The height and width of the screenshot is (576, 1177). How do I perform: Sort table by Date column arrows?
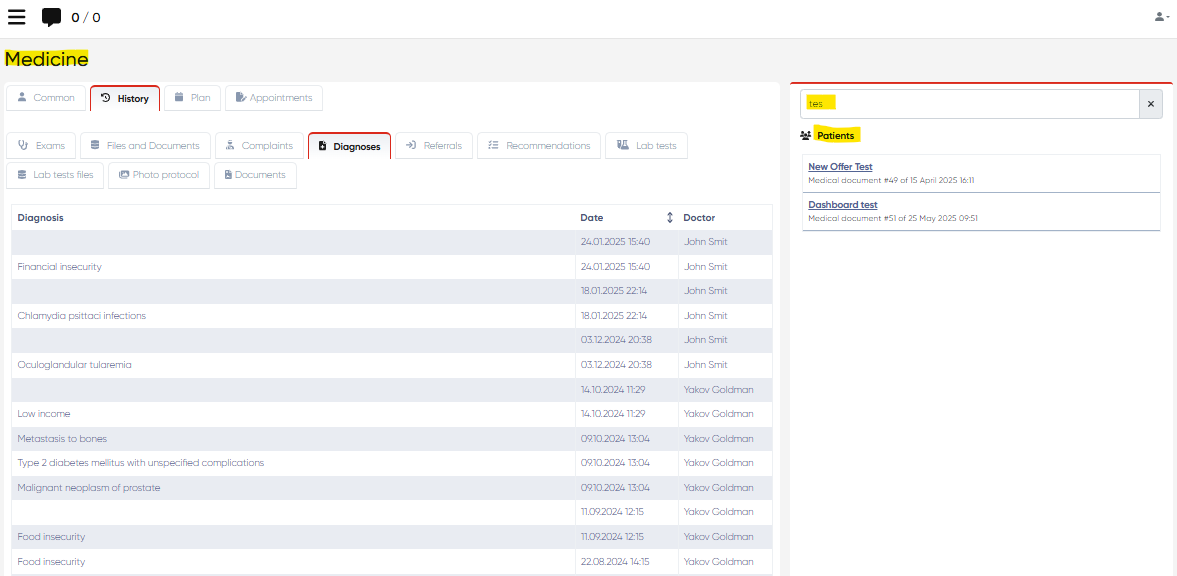(x=669, y=218)
